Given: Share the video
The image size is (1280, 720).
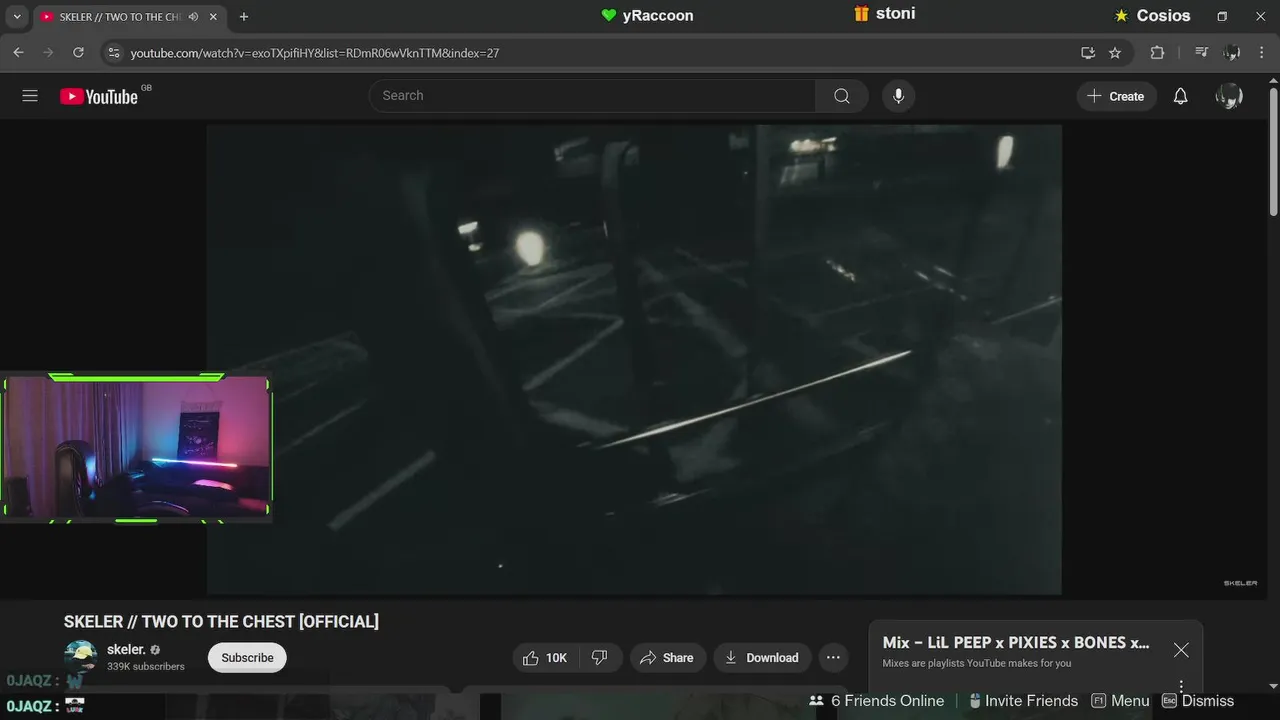Looking at the screenshot, I should point(667,657).
